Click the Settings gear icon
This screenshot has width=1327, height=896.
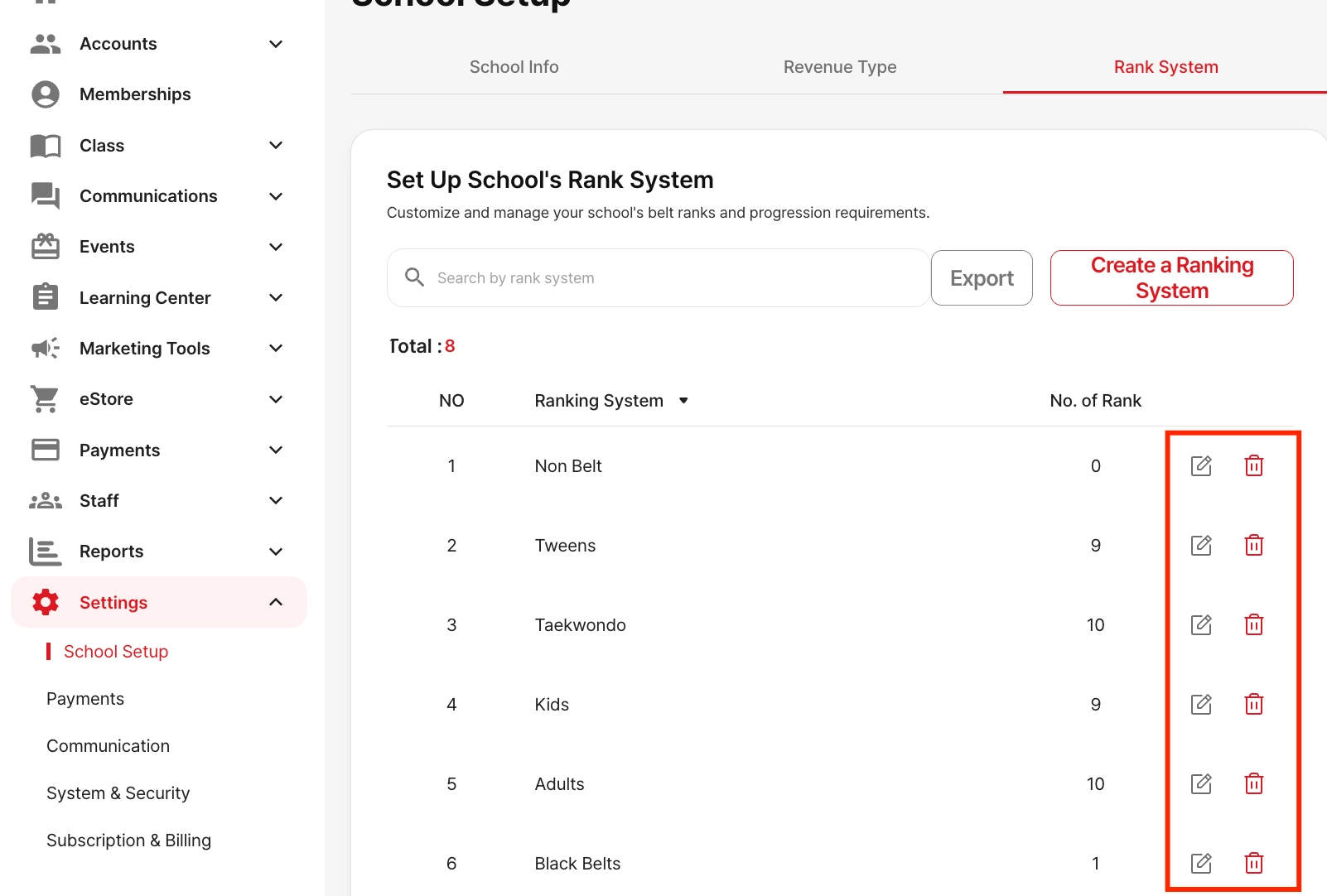44,602
